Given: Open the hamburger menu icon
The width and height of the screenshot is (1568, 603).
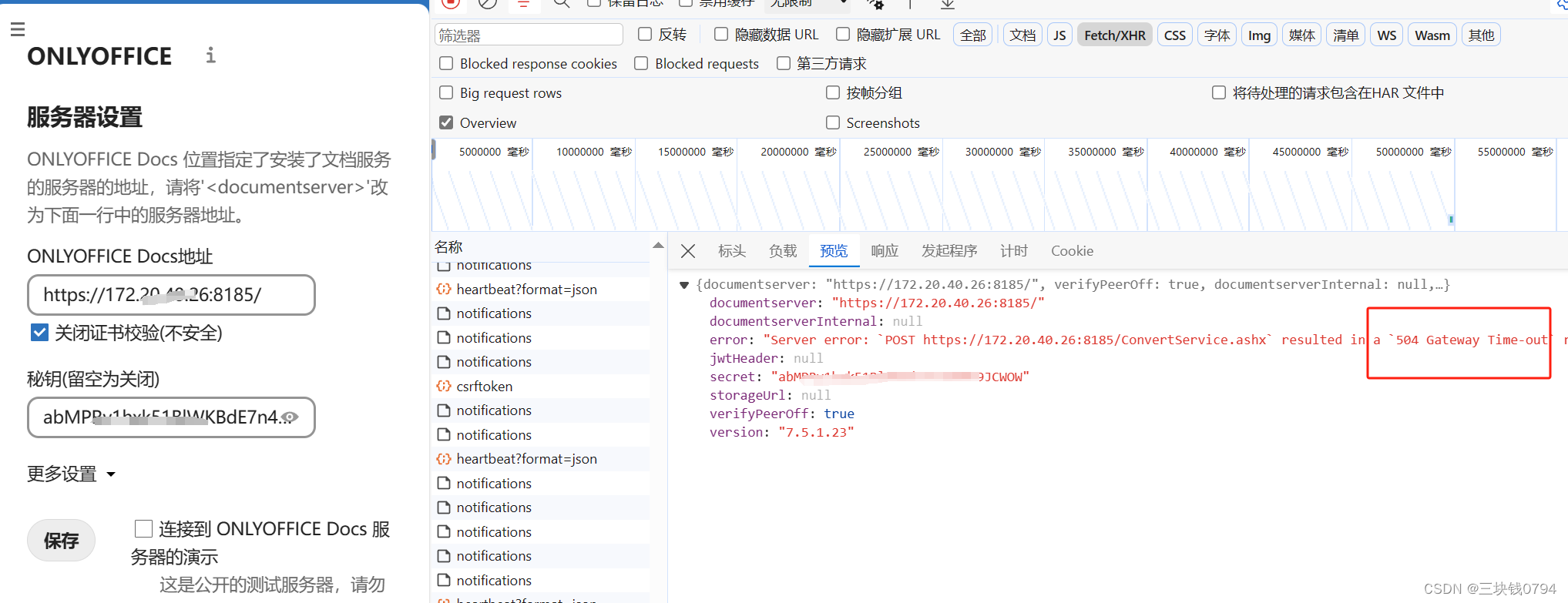Looking at the screenshot, I should pos(18,29).
